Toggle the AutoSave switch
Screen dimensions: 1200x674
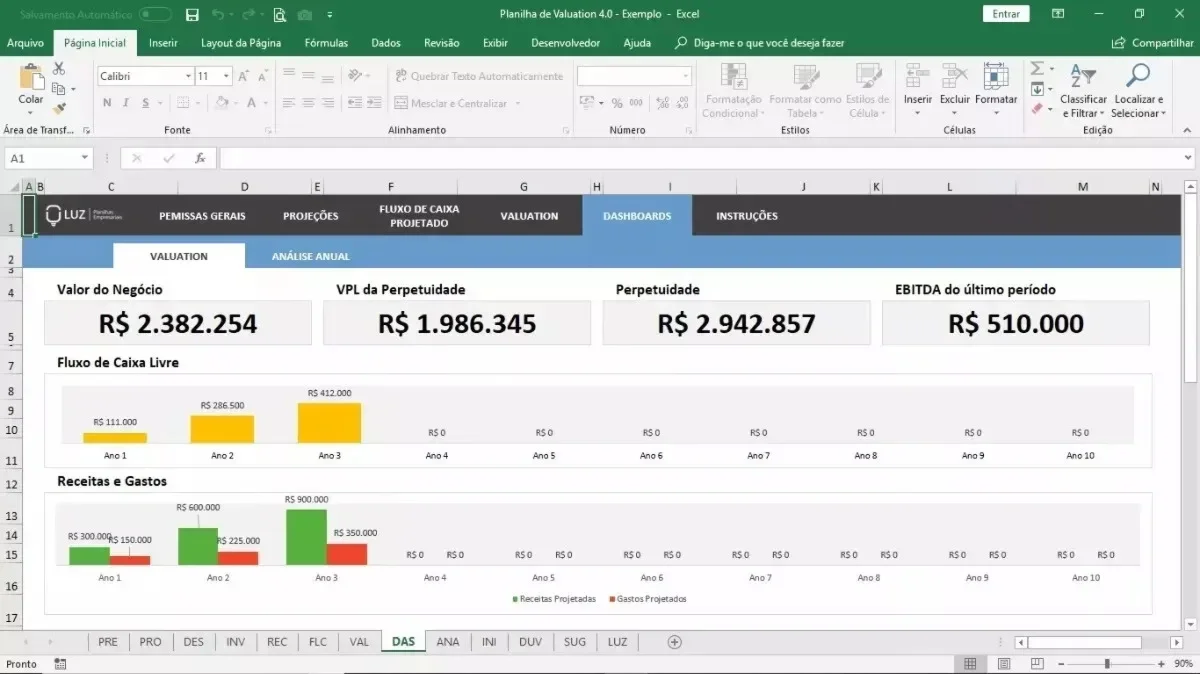[x=155, y=14]
